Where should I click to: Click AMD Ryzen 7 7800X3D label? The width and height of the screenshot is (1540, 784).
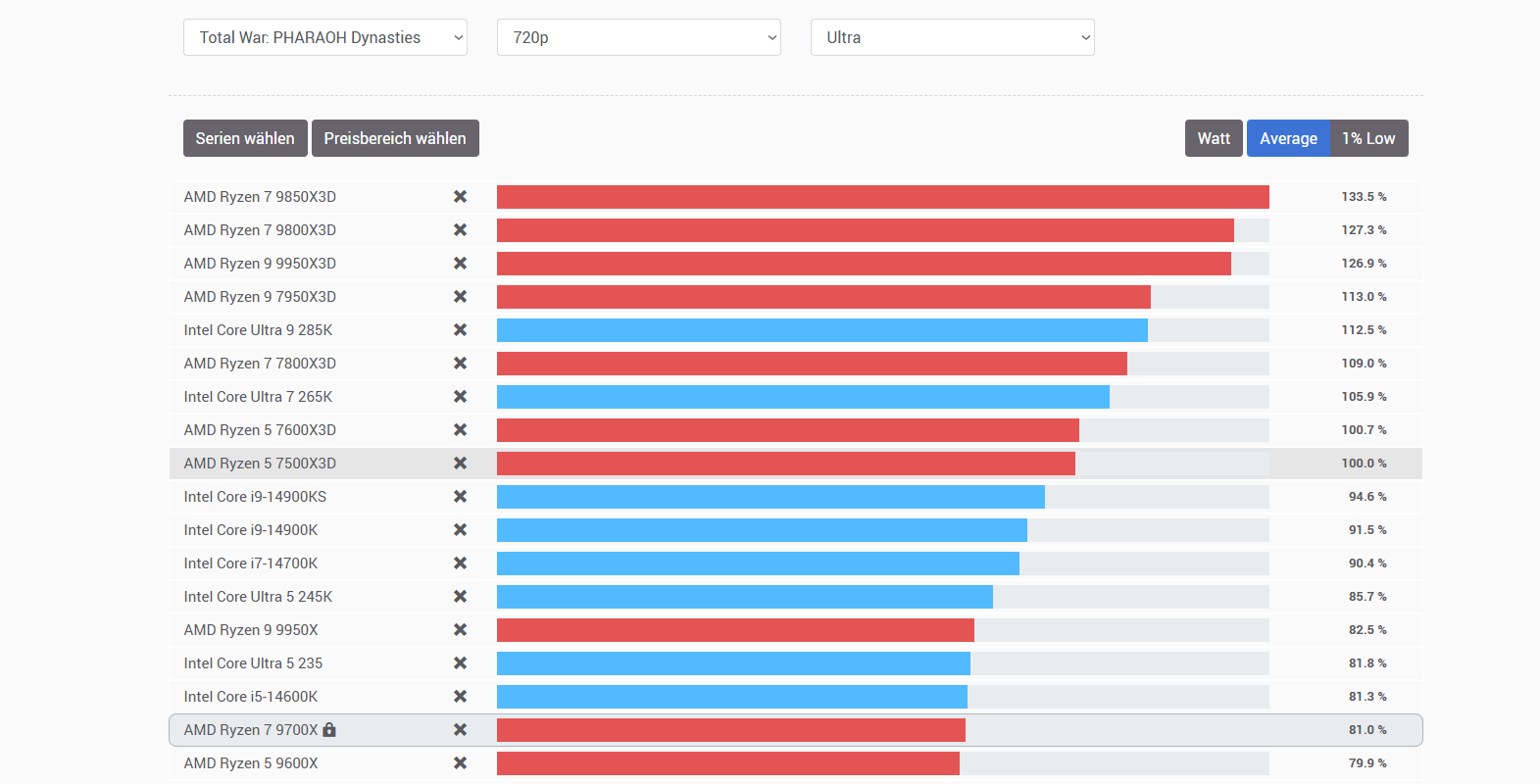[x=260, y=364]
